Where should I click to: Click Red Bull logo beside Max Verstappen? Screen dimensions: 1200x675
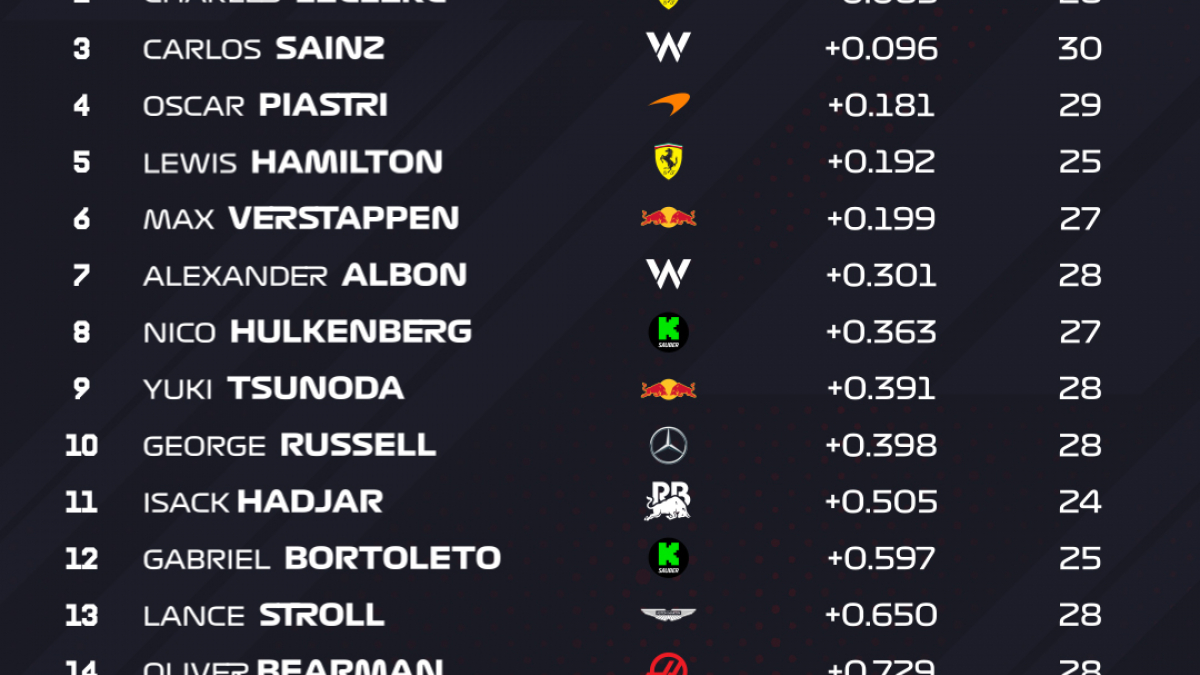pos(668,218)
